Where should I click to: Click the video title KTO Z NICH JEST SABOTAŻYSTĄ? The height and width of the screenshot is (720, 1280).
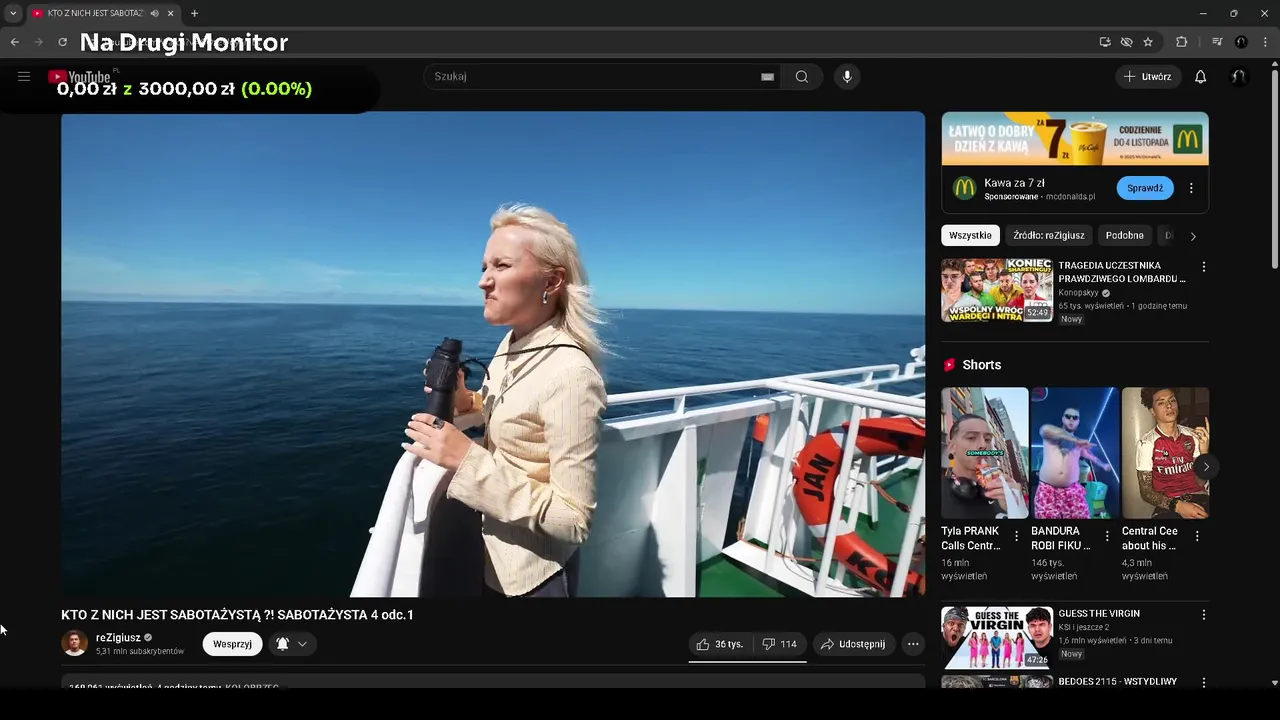(237, 615)
